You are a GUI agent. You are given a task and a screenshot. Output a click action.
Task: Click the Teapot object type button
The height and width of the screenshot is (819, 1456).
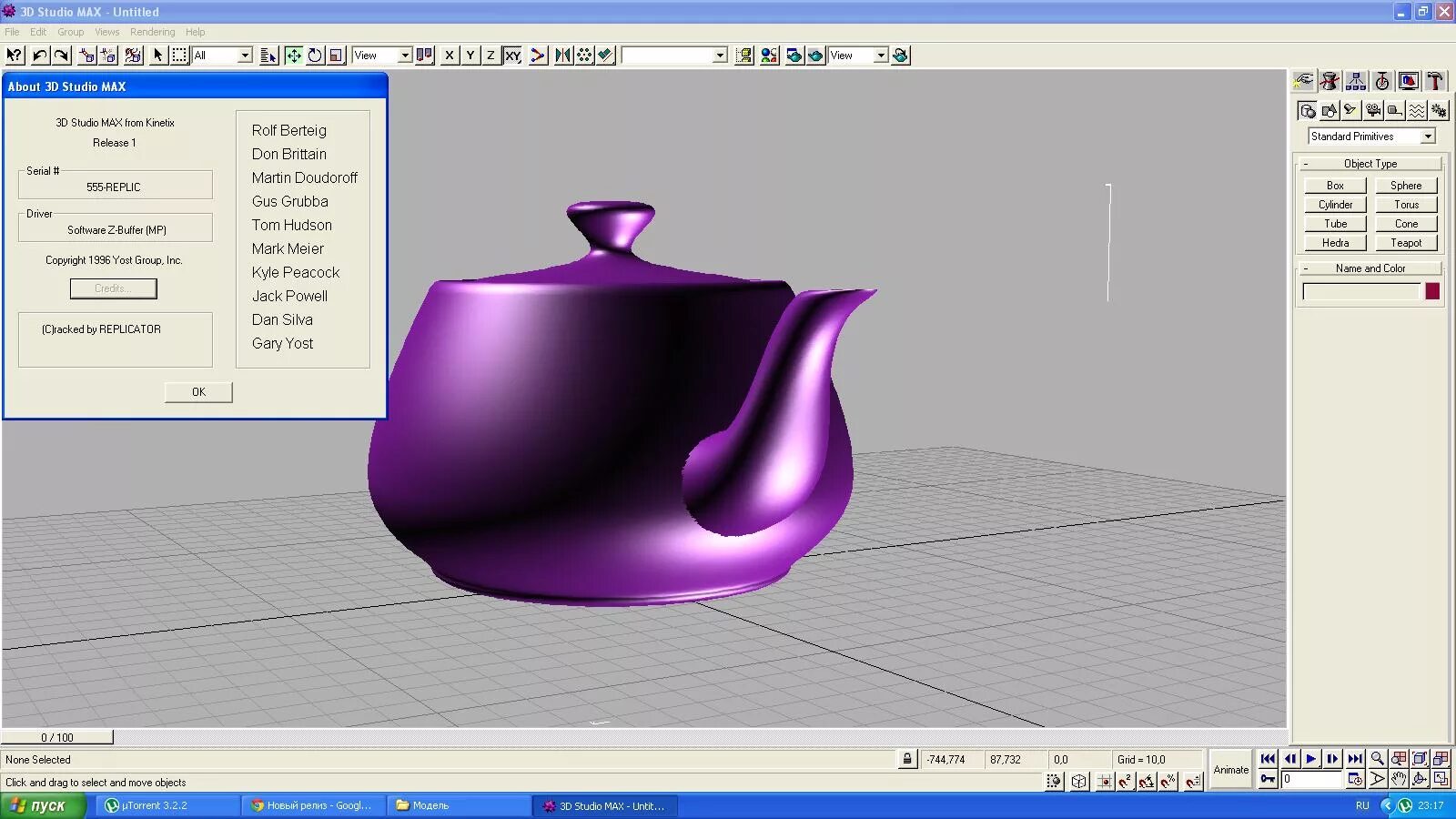1406,243
